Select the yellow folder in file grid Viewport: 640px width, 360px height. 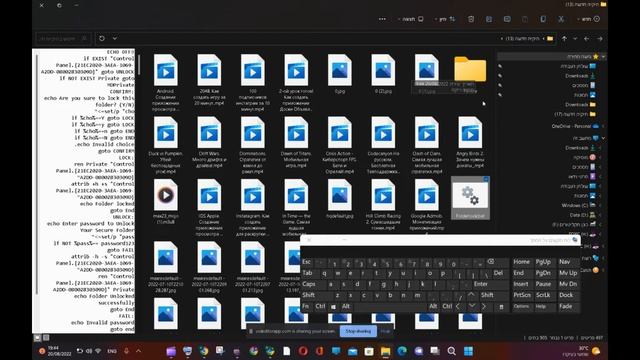click(470, 69)
